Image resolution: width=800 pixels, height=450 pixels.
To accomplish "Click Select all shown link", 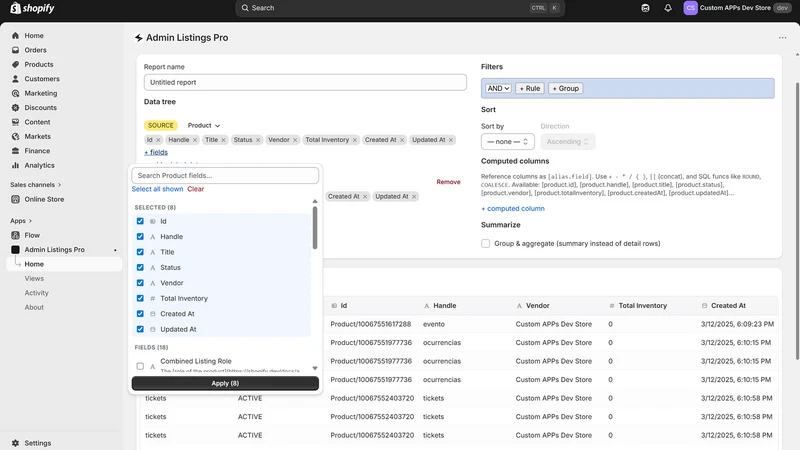I will click(x=157, y=189).
